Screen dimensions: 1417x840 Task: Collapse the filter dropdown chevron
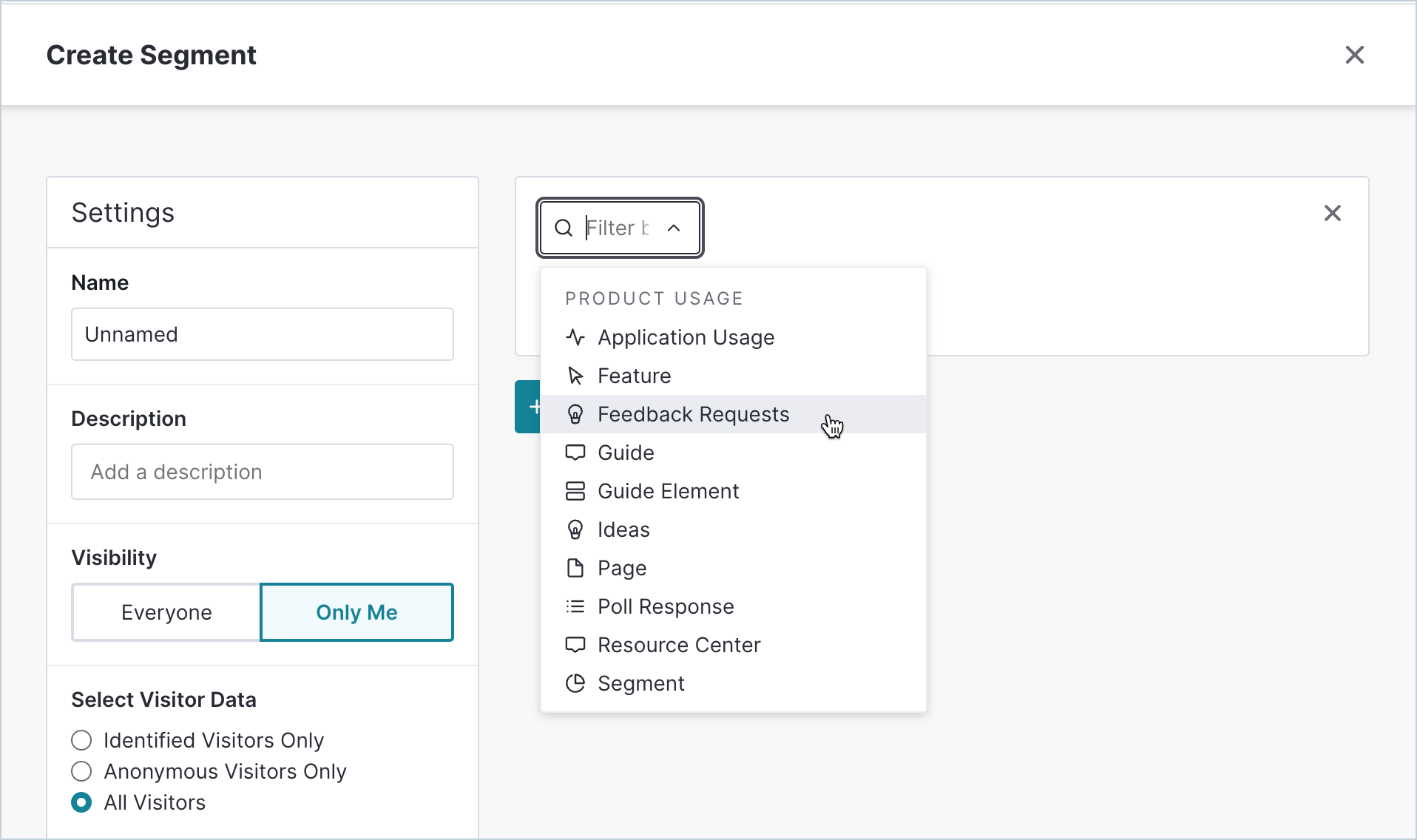point(674,228)
